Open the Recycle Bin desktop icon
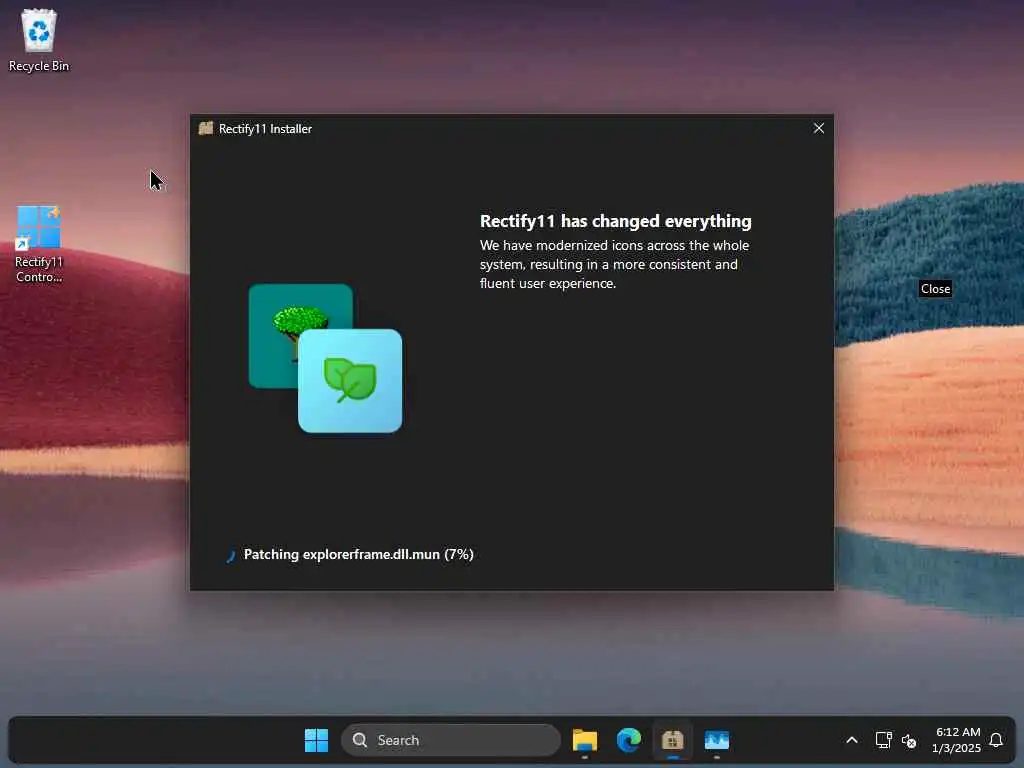This screenshot has width=1024, height=768. 39,39
